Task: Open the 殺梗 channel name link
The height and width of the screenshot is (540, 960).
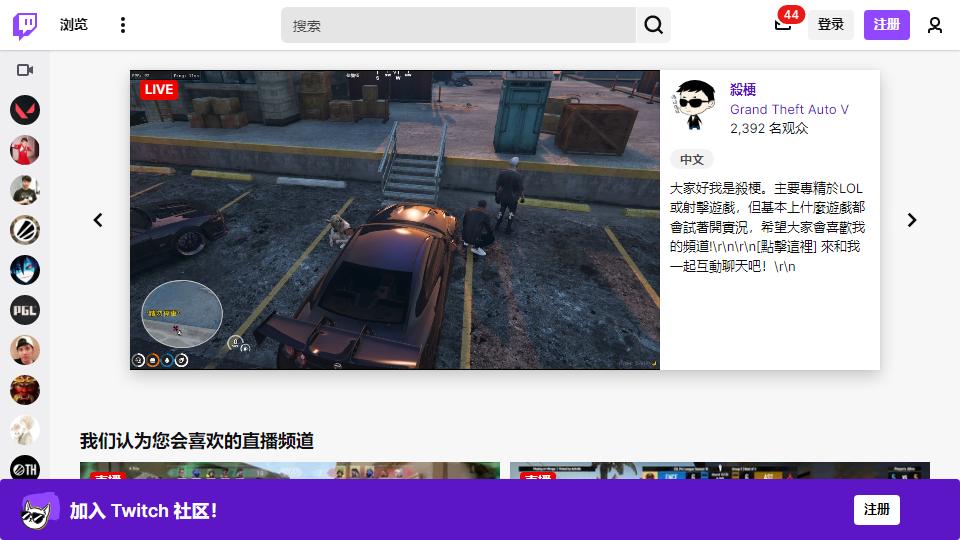Action: tap(743, 89)
